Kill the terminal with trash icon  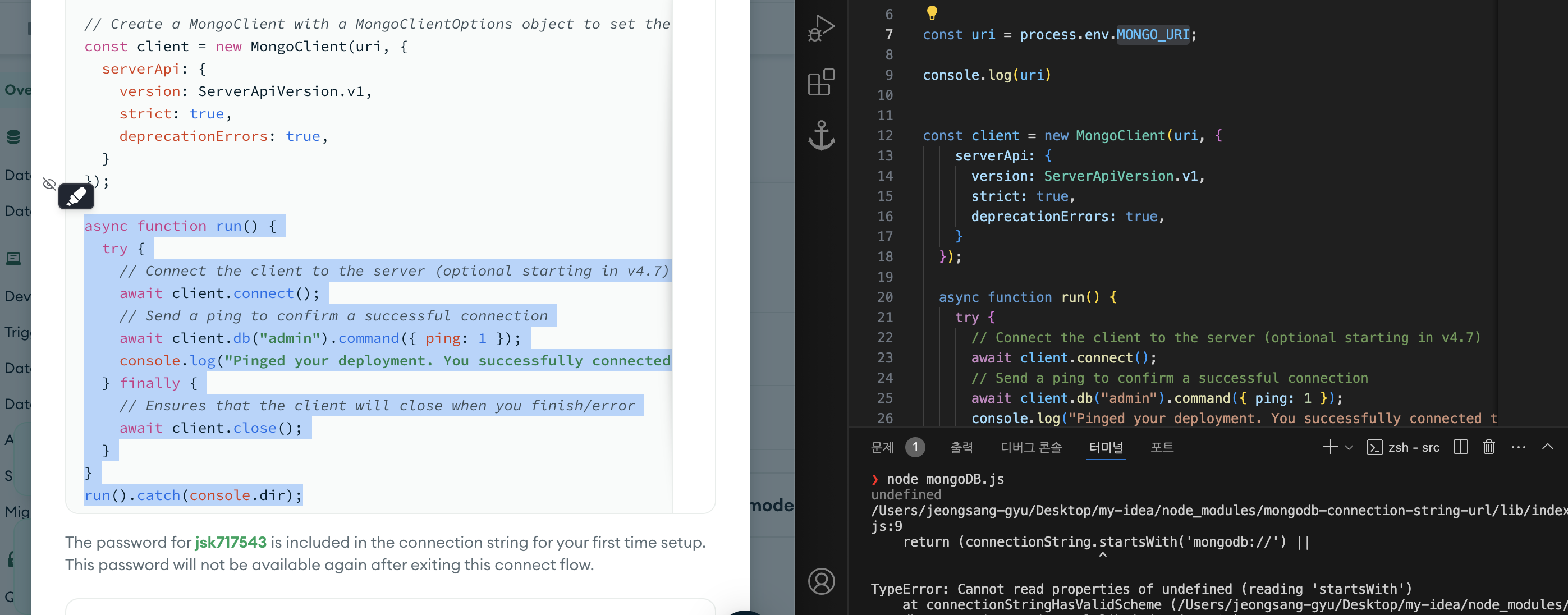pos(1488,447)
